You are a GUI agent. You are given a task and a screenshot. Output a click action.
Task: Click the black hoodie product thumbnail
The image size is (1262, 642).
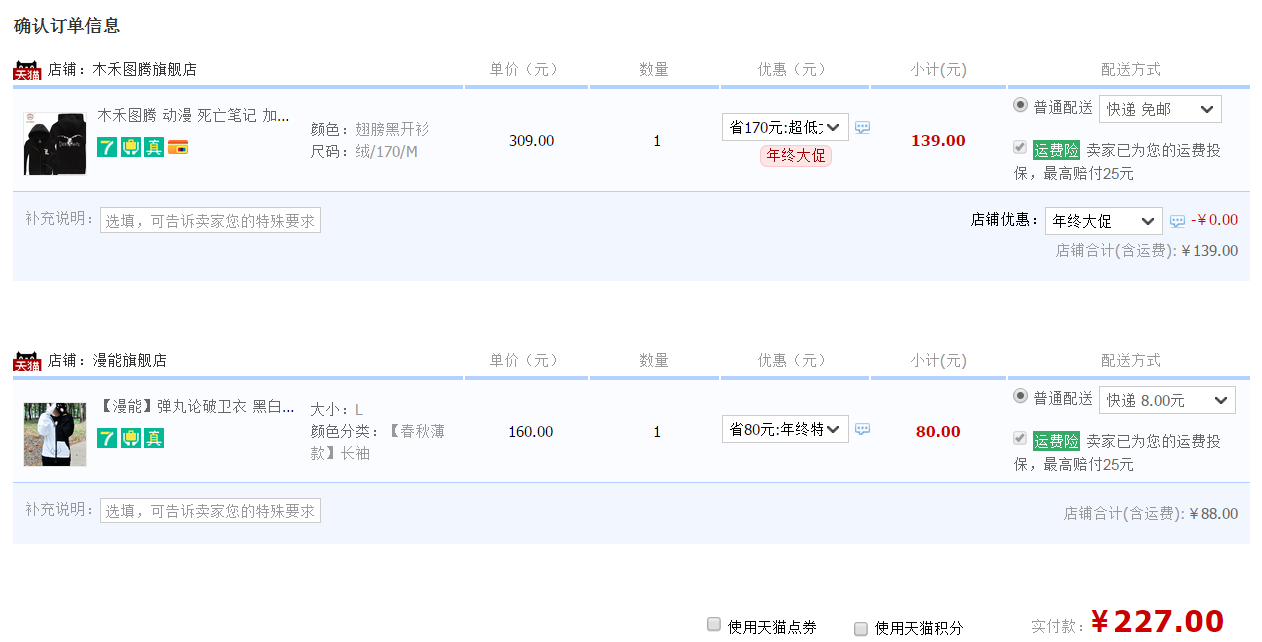[55, 143]
